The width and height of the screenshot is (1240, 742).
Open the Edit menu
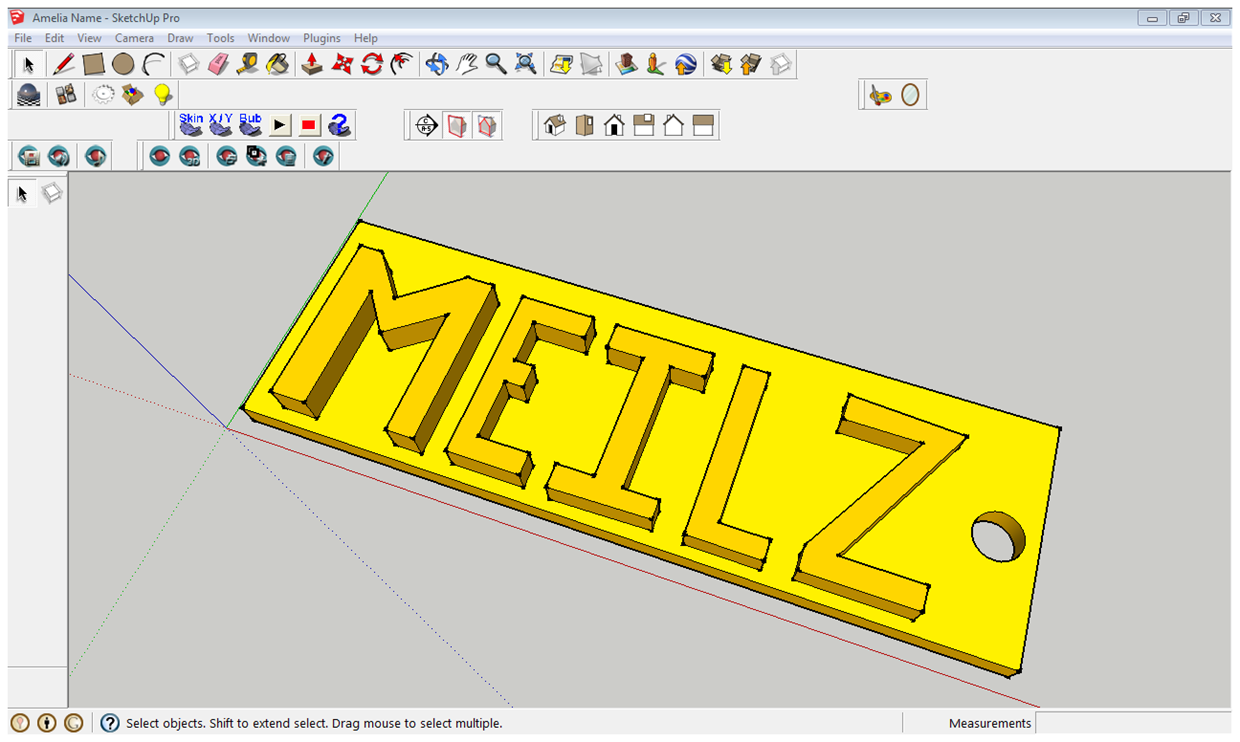(x=54, y=38)
